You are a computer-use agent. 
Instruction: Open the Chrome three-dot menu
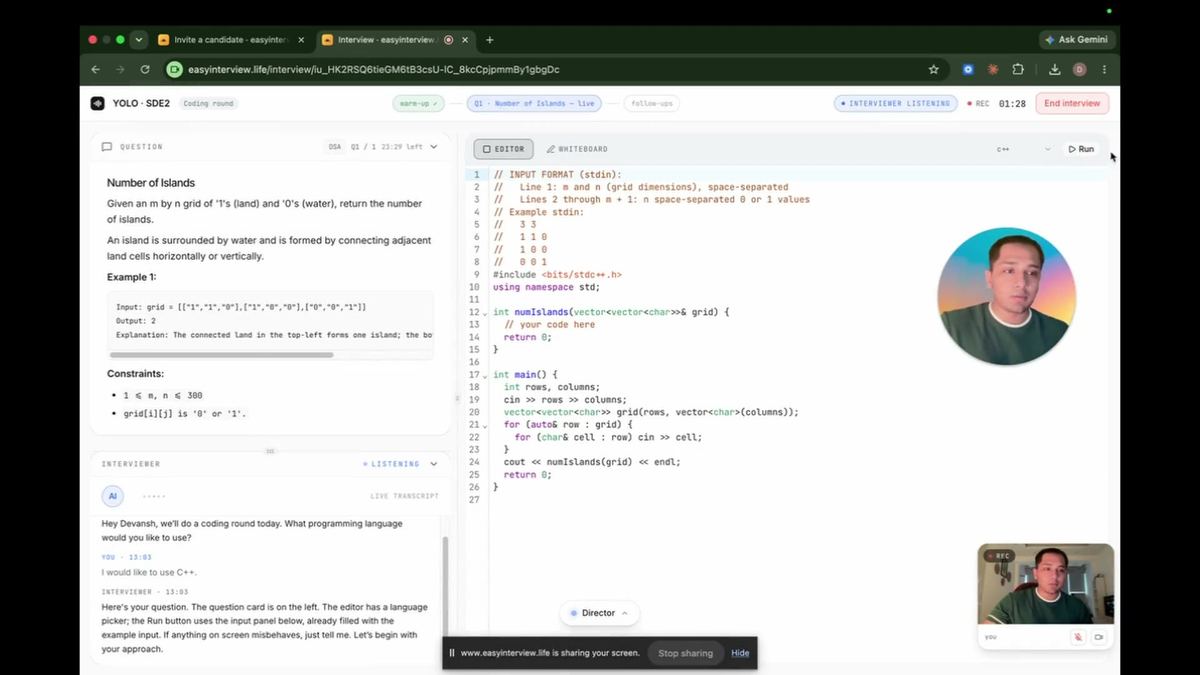point(1104,70)
